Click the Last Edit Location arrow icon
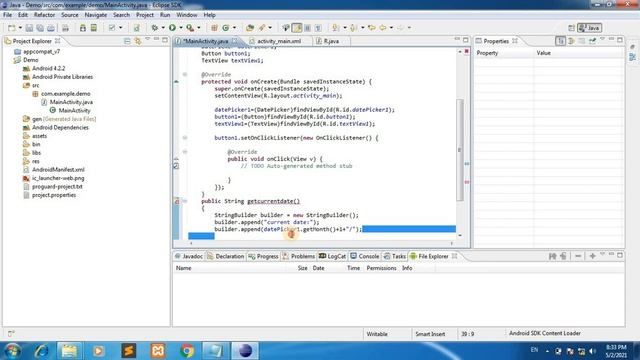This screenshot has width=640, height=360. [x=371, y=28]
